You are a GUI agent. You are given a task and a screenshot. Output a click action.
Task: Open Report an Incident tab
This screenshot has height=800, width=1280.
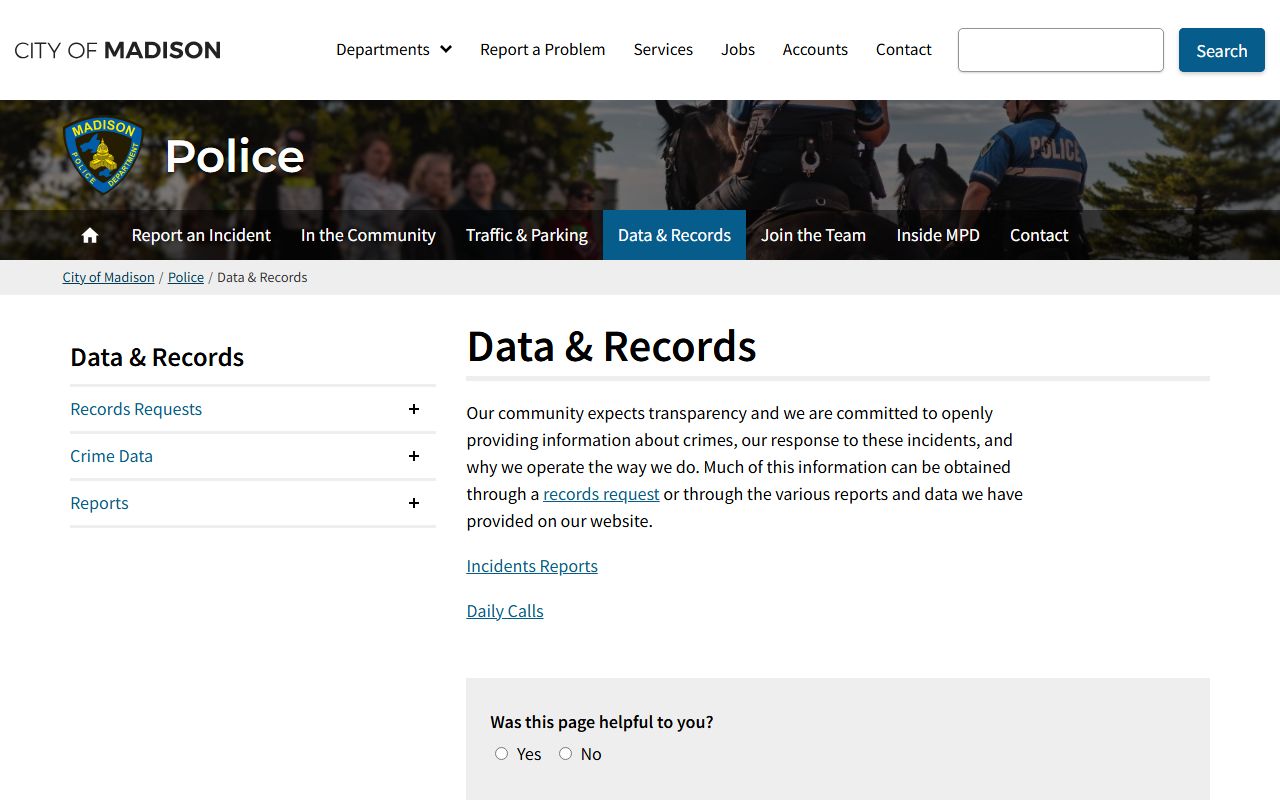pyautogui.click(x=201, y=235)
